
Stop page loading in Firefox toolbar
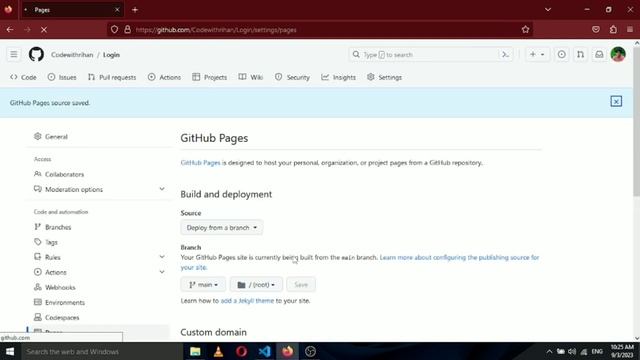coord(44,29)
